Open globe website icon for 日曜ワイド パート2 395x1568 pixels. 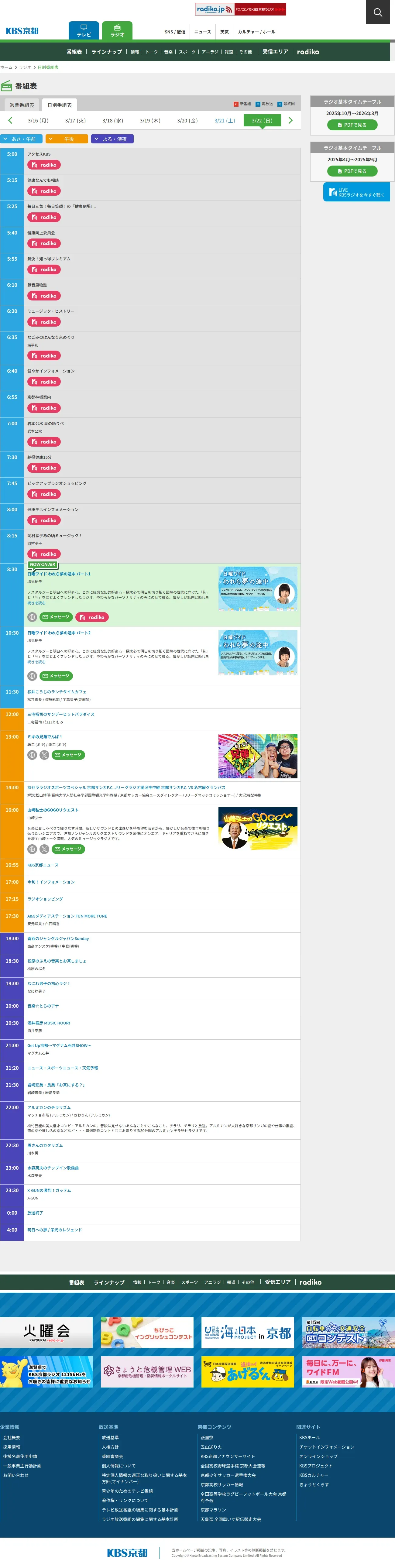coord(32,676)
